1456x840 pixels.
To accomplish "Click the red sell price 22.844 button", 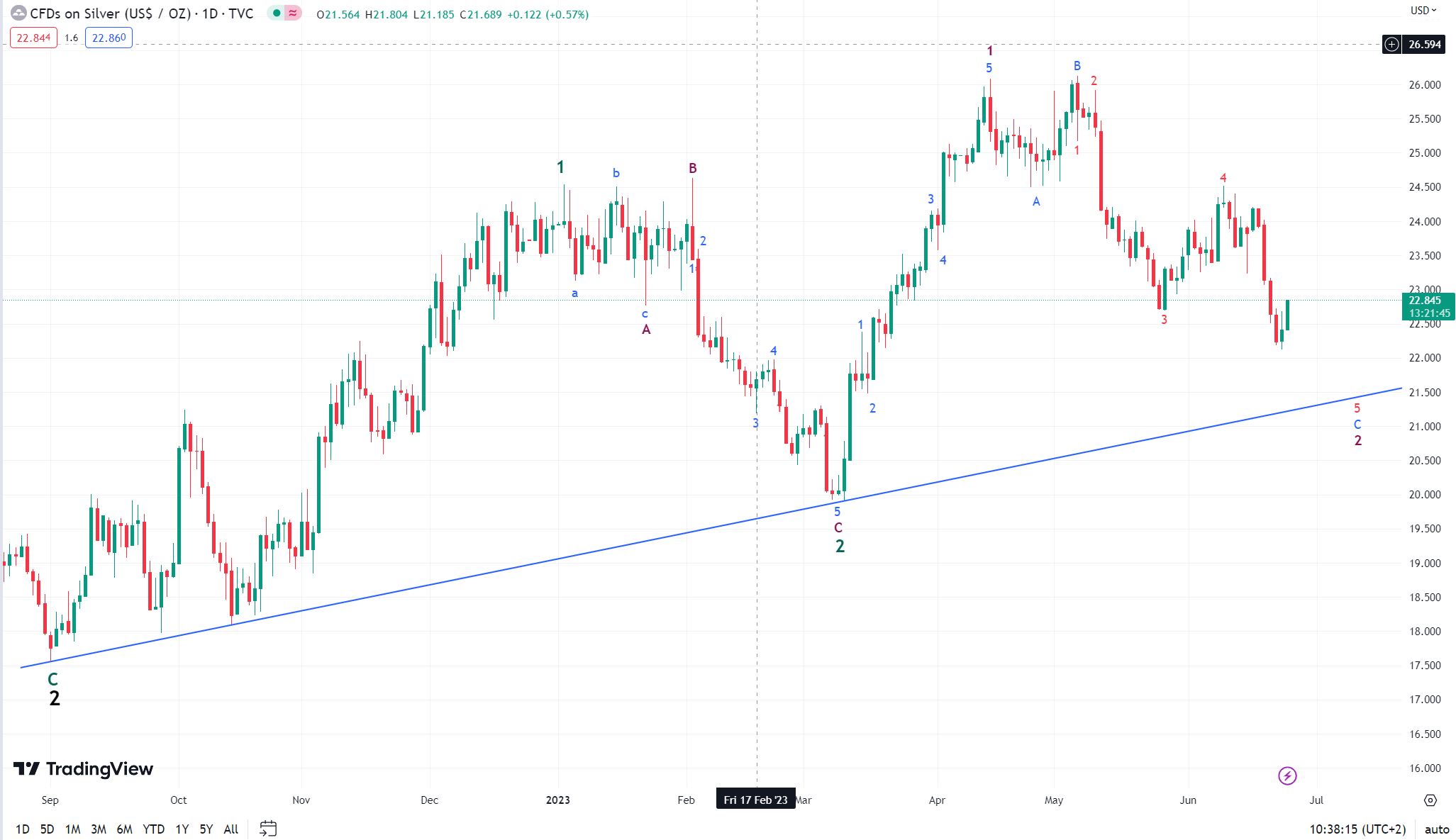I will [33, 38].
